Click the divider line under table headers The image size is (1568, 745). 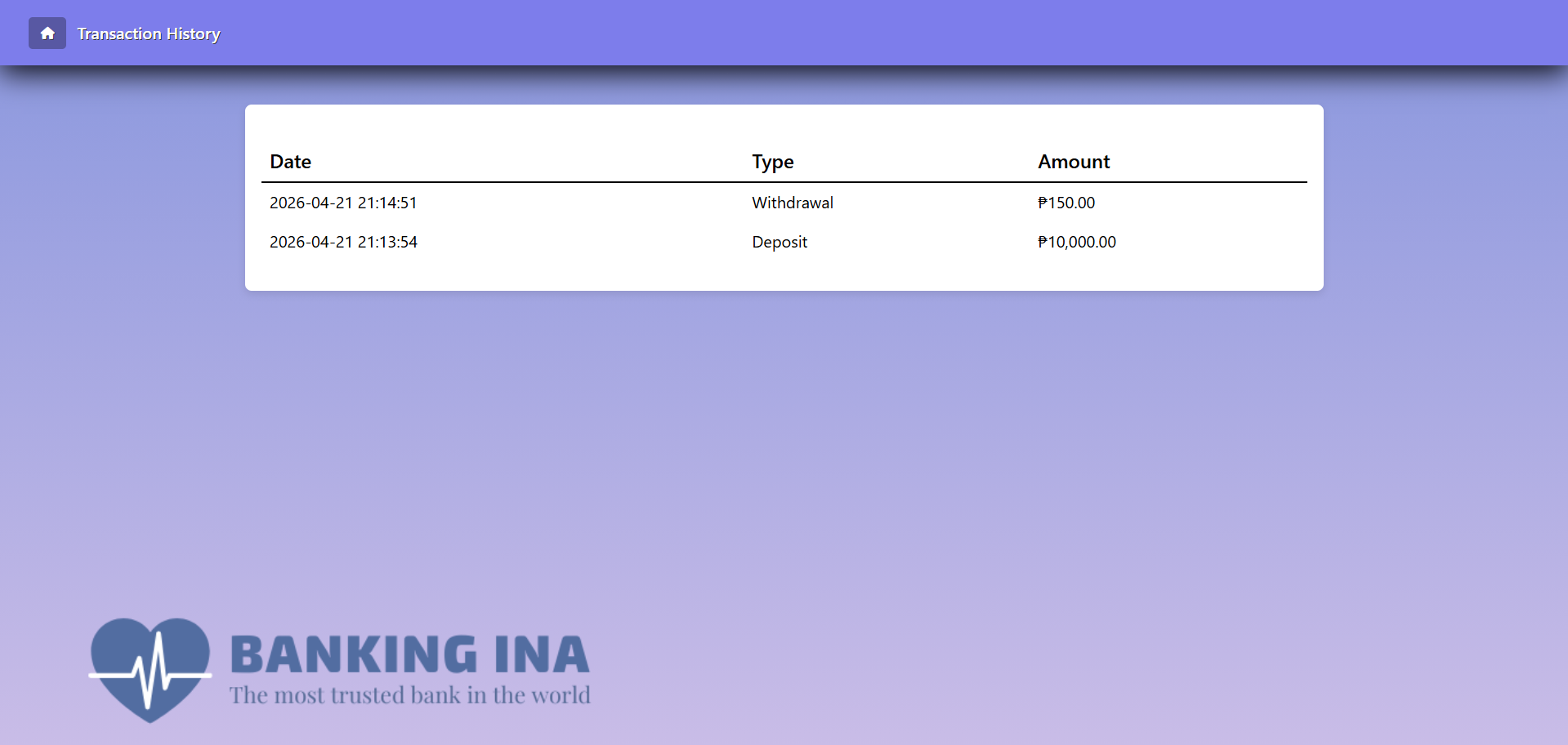click(784, 182)
